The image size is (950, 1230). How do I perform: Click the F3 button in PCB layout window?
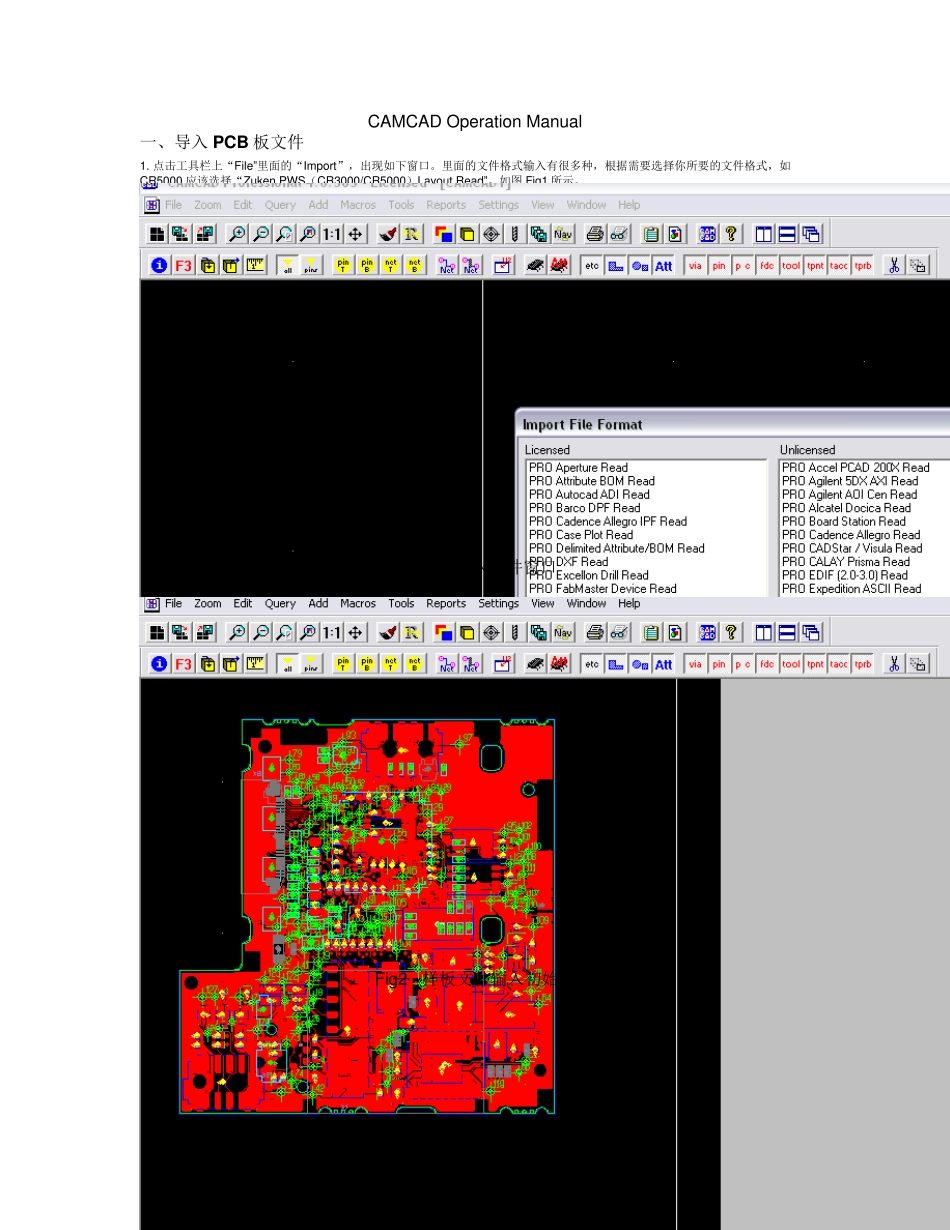click(183, 664)
